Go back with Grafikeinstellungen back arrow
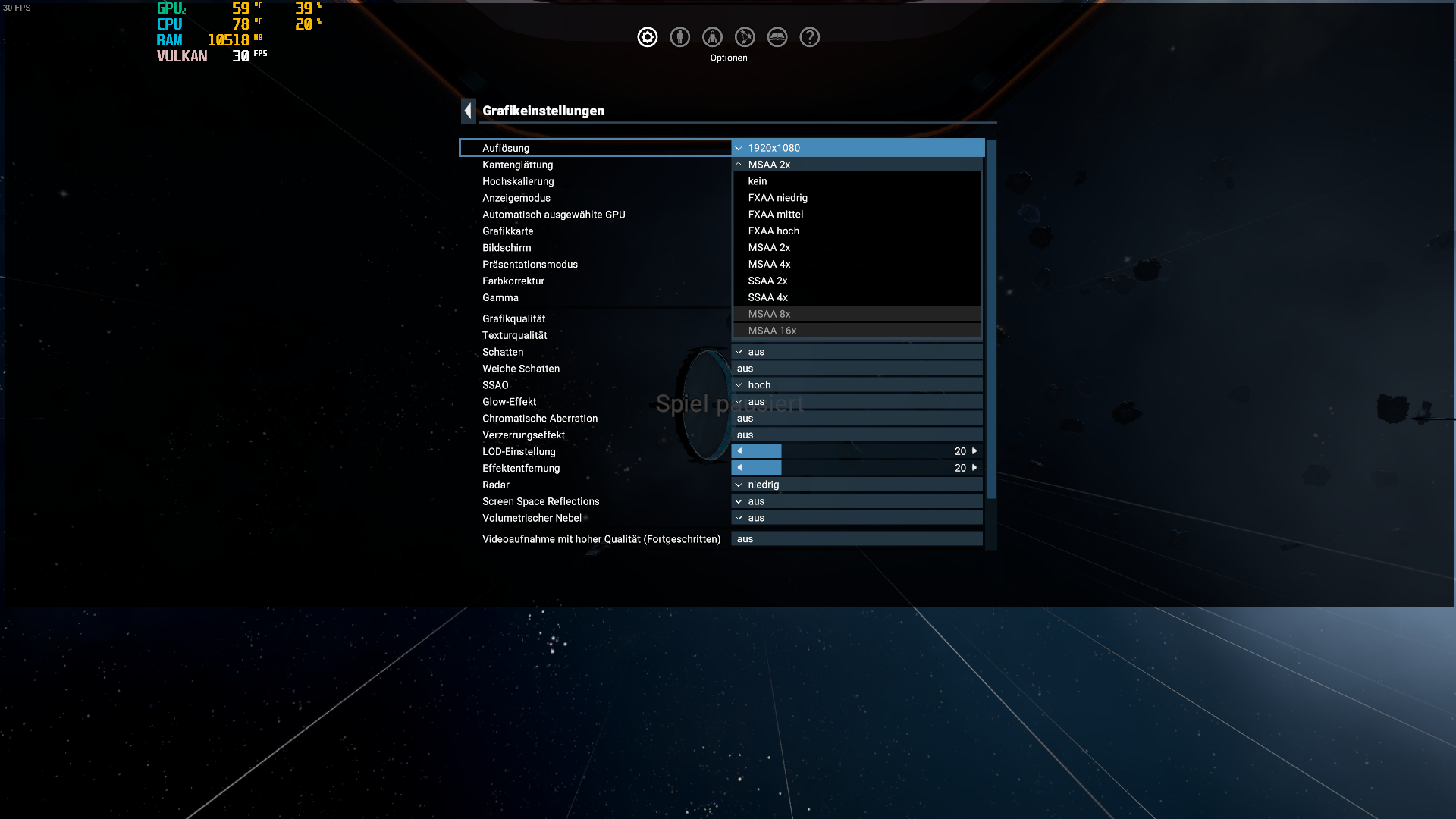 pos(468,111)
